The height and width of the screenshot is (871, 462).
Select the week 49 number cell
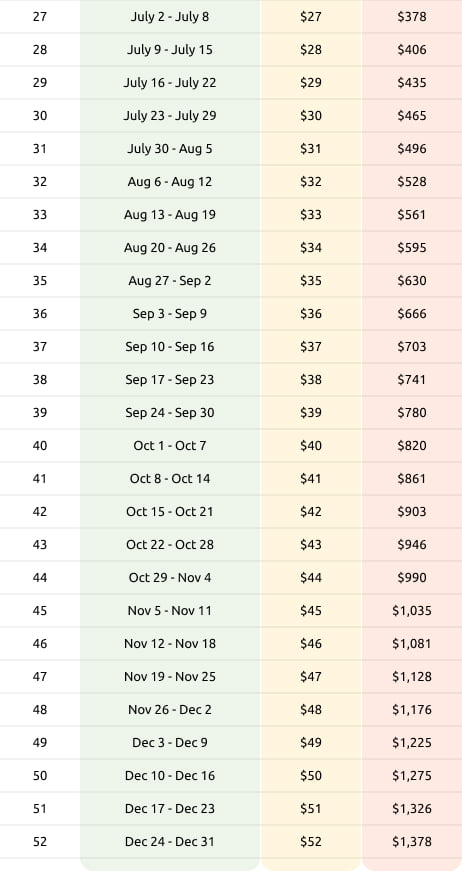(40, 743)
